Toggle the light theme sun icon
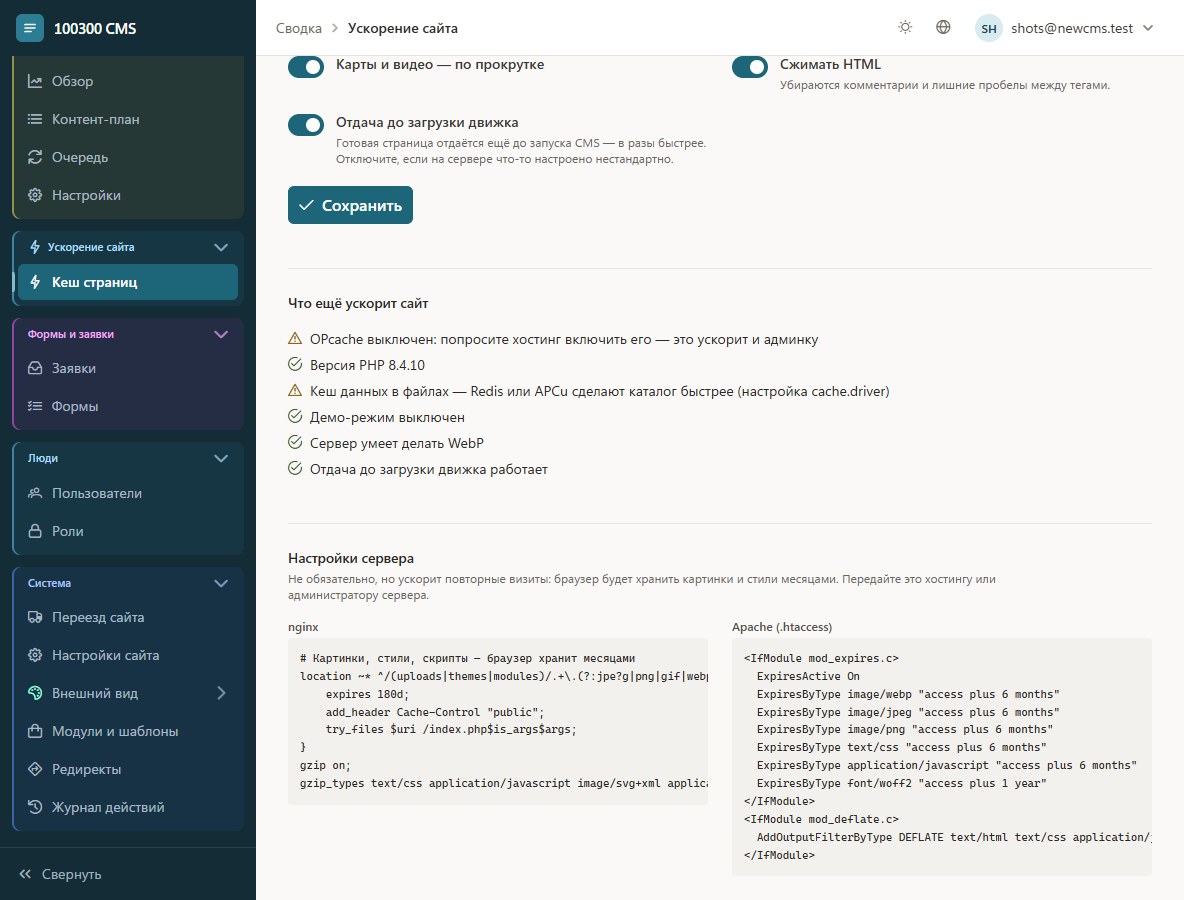Screen dimensions: 1184x900 905,27
